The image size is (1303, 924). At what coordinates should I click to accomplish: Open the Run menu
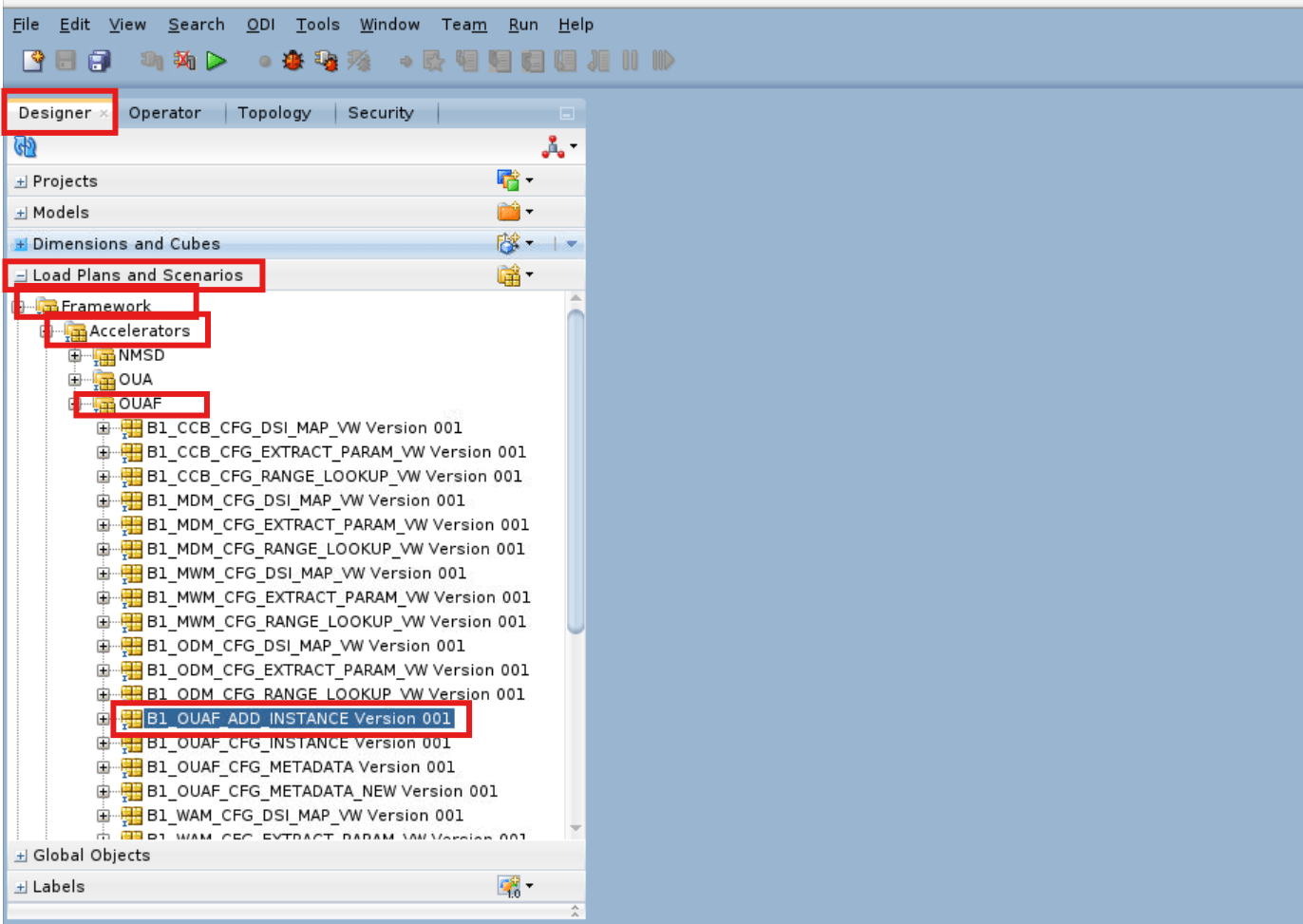tap(522, 24)
